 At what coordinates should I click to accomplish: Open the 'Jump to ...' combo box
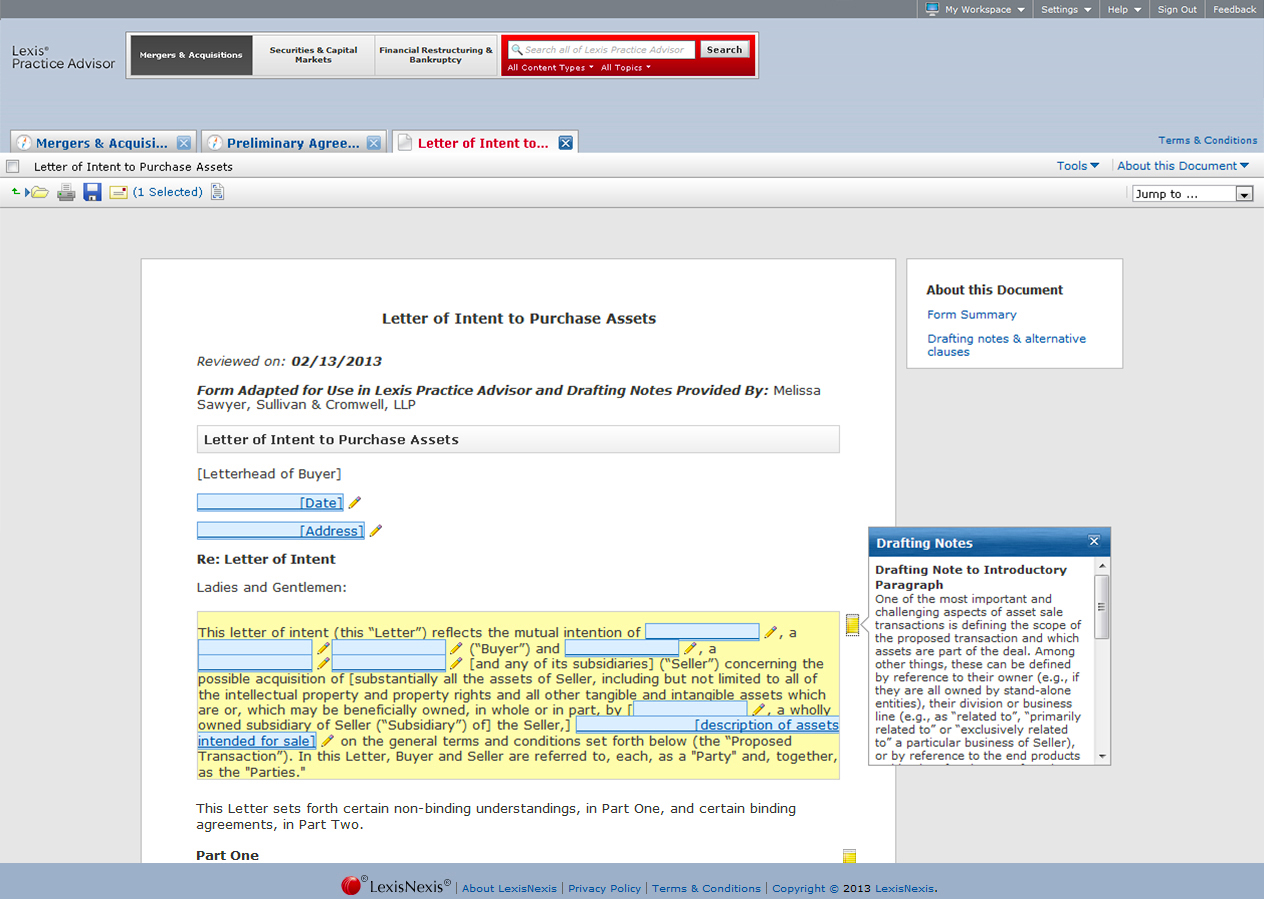tap(1193, 194)
